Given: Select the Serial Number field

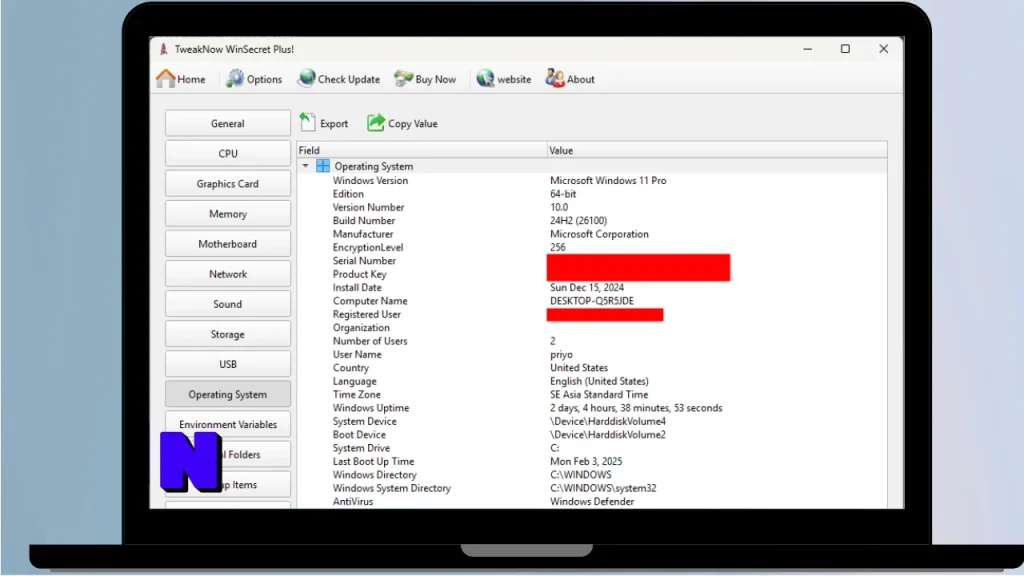Looking at the screenshot, I should 364,261.
